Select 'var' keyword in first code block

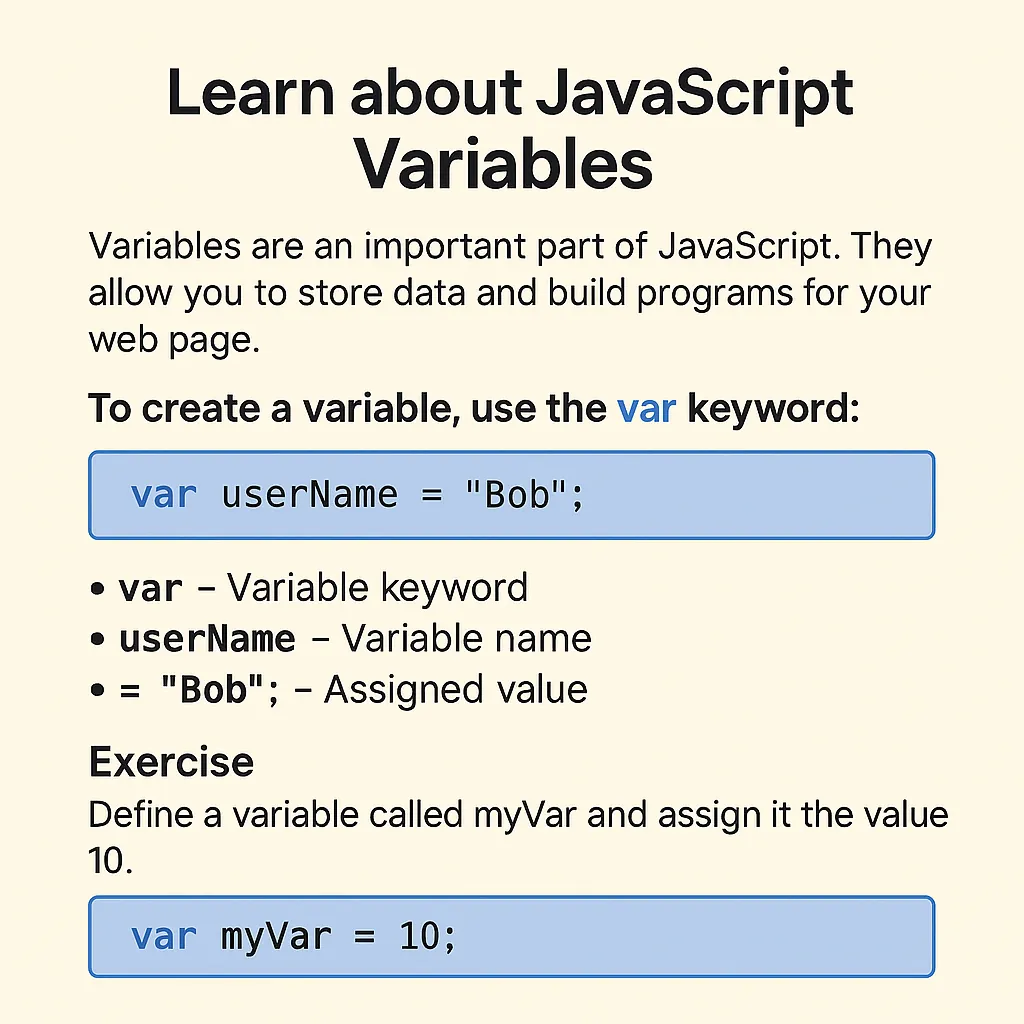pyautogui.click(x=163, y=494)
